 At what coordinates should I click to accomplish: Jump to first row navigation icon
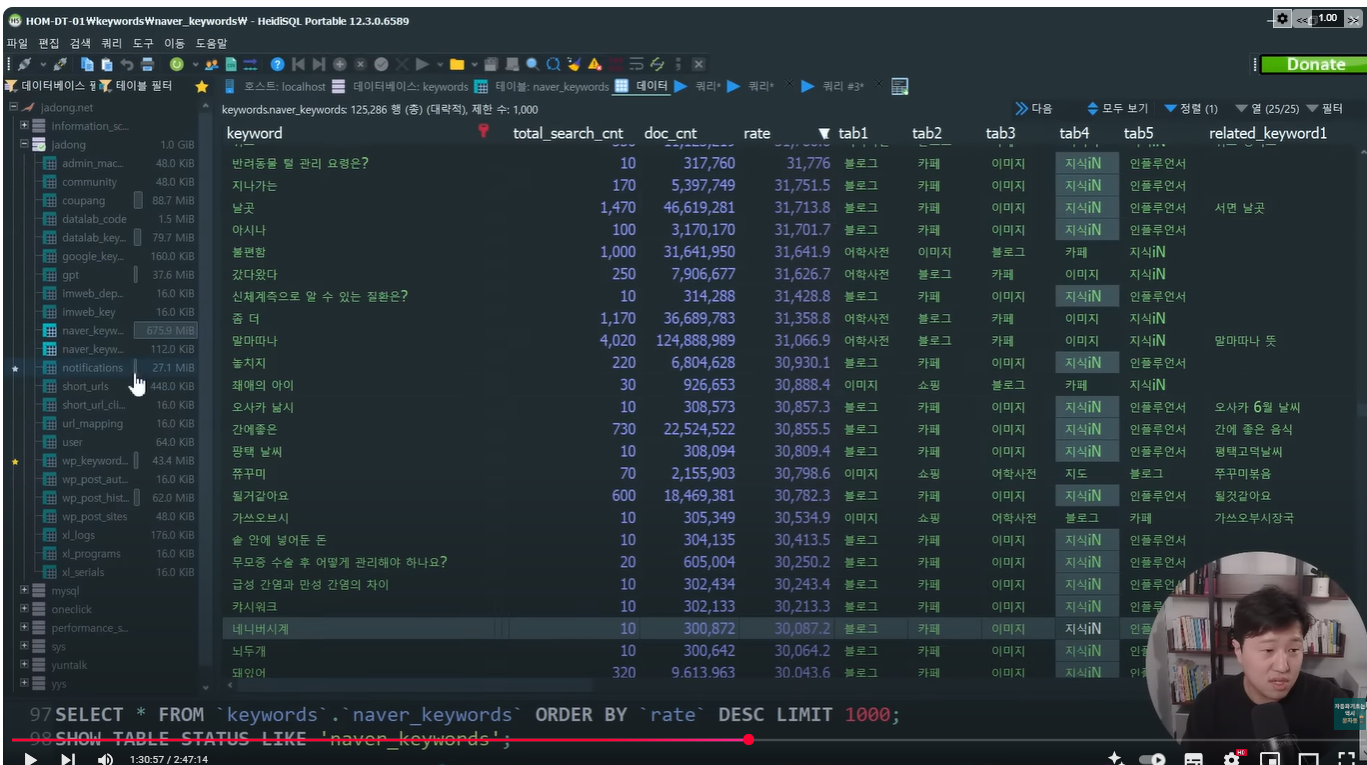tap(298, 64)
